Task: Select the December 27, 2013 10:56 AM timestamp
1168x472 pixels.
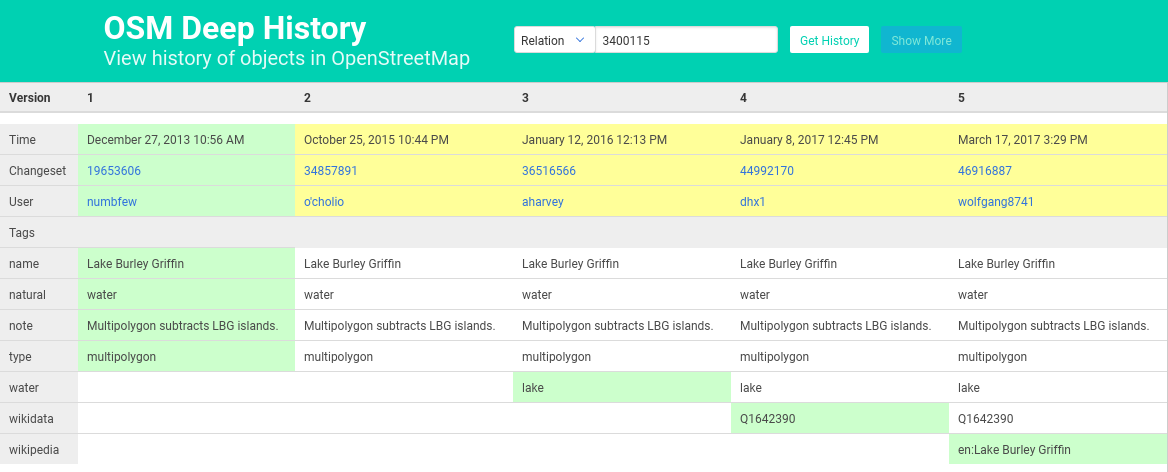Action: (x=165, y=139)
